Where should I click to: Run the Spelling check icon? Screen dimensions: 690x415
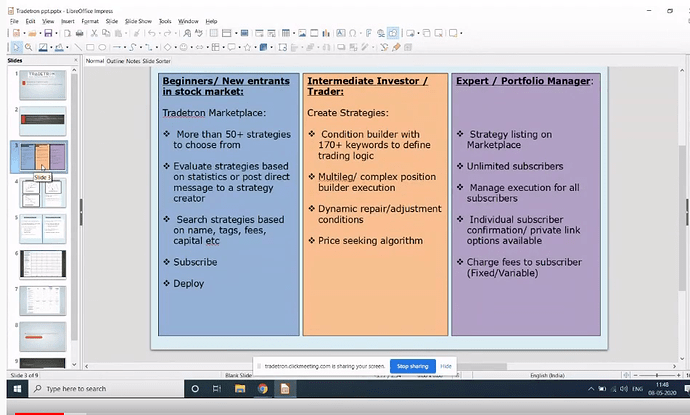coord(199,33)
